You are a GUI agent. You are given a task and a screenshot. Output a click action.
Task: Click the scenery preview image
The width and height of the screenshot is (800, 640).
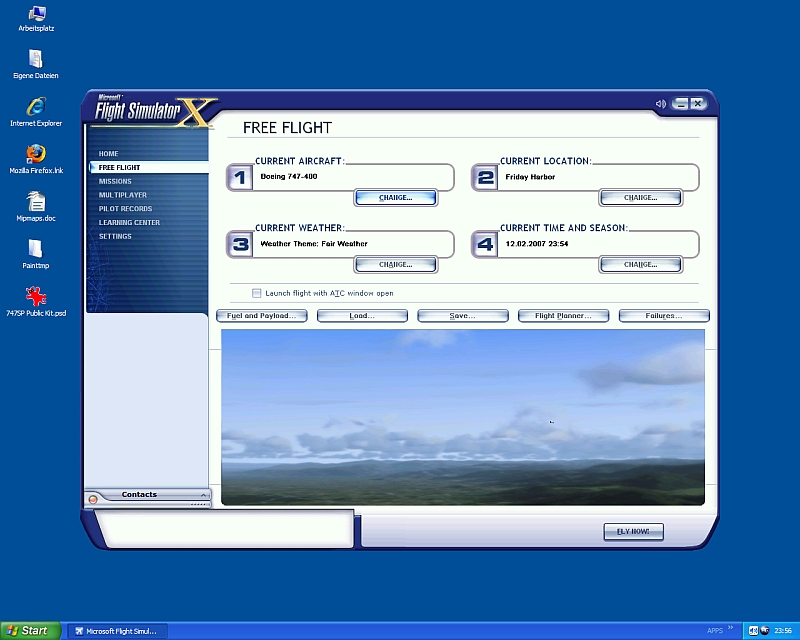[x=463, y=417]
